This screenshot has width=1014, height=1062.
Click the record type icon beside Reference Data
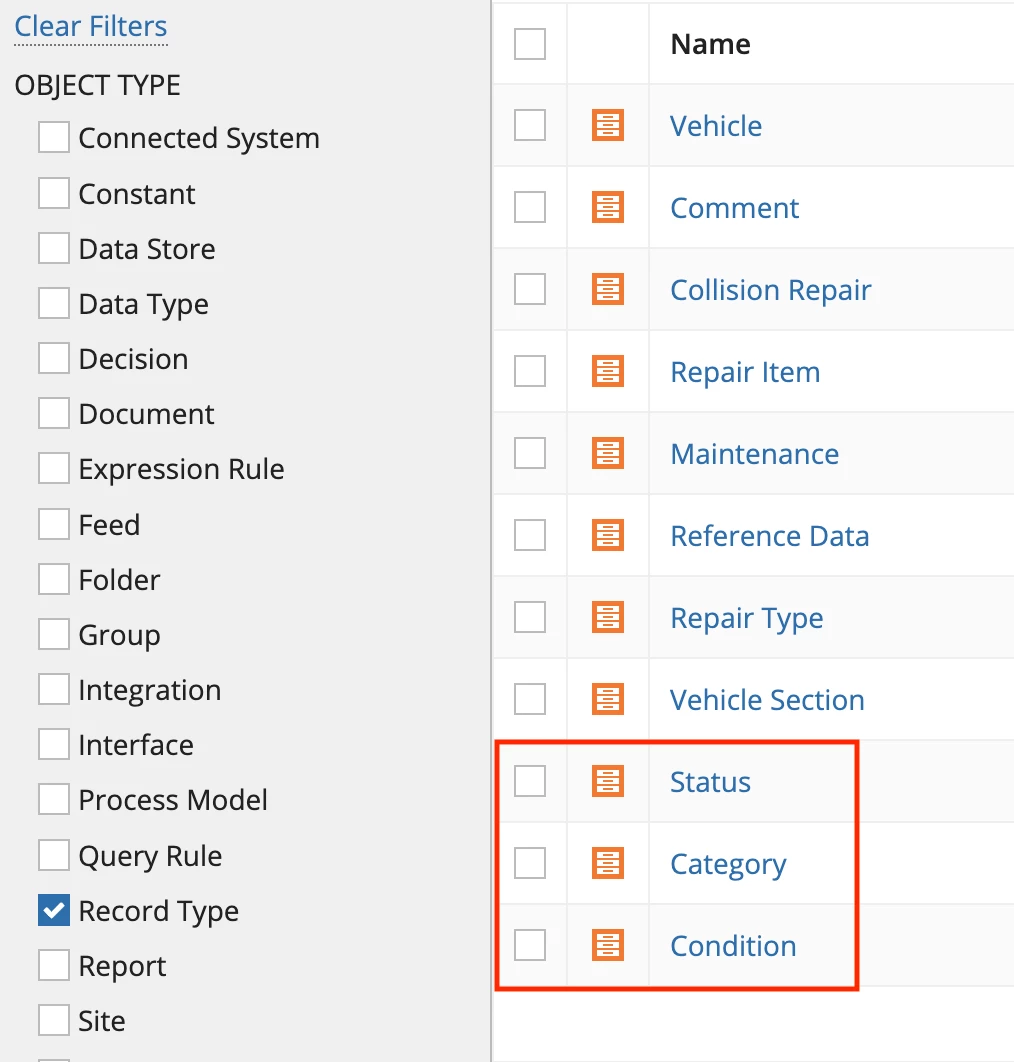608,535
